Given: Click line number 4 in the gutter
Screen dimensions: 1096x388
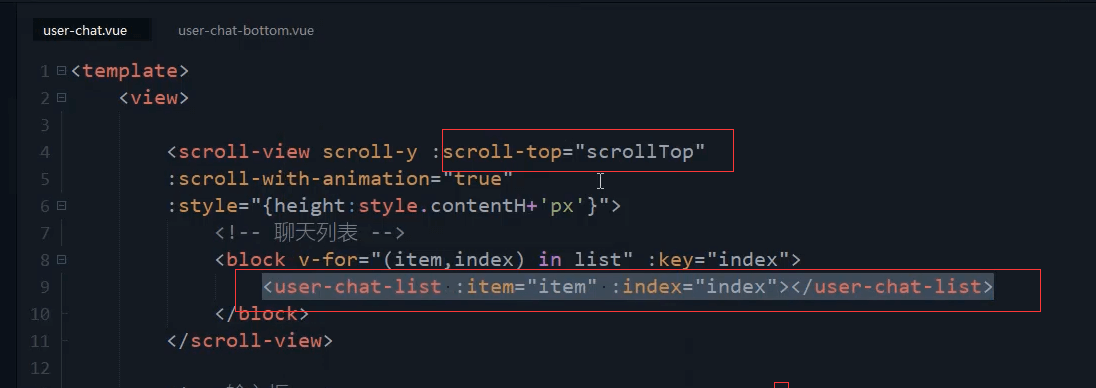Looking at the screenshot, I should point(45,152).
